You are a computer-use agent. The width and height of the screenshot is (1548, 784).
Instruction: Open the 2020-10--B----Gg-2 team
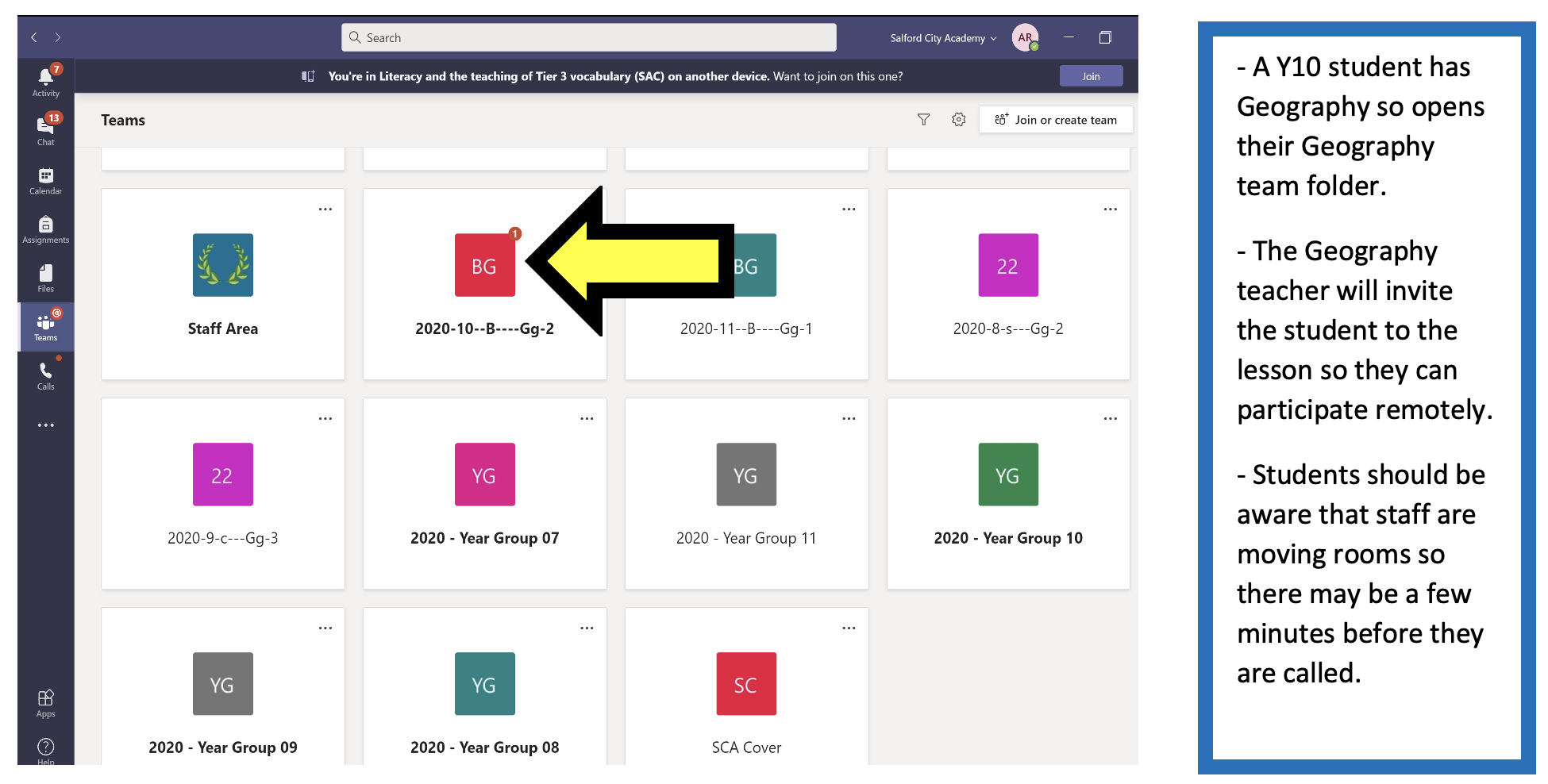click(484, 284)
